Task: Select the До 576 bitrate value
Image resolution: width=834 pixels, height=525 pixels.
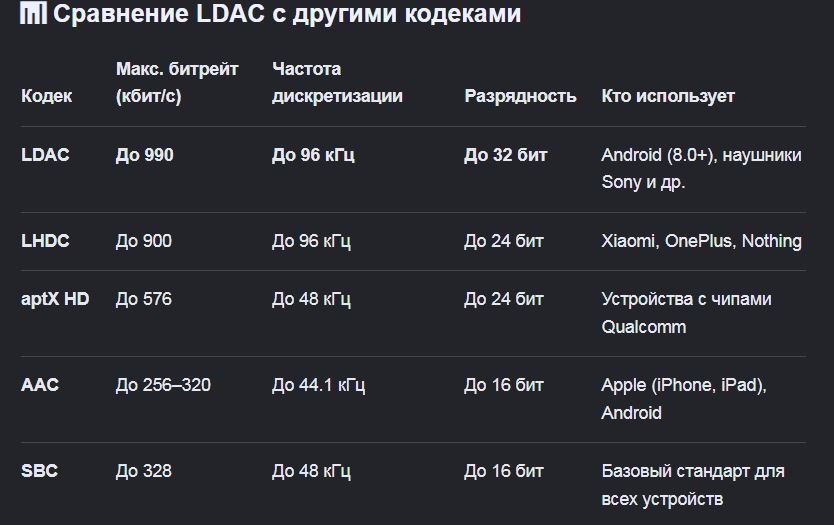Action: tap(144, 299)
